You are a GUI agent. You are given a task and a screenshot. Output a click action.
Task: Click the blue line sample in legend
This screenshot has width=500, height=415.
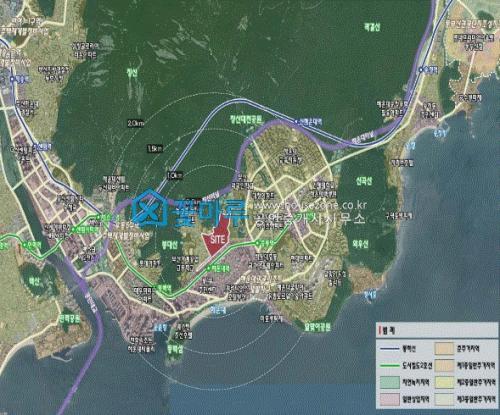coord(390,349)
